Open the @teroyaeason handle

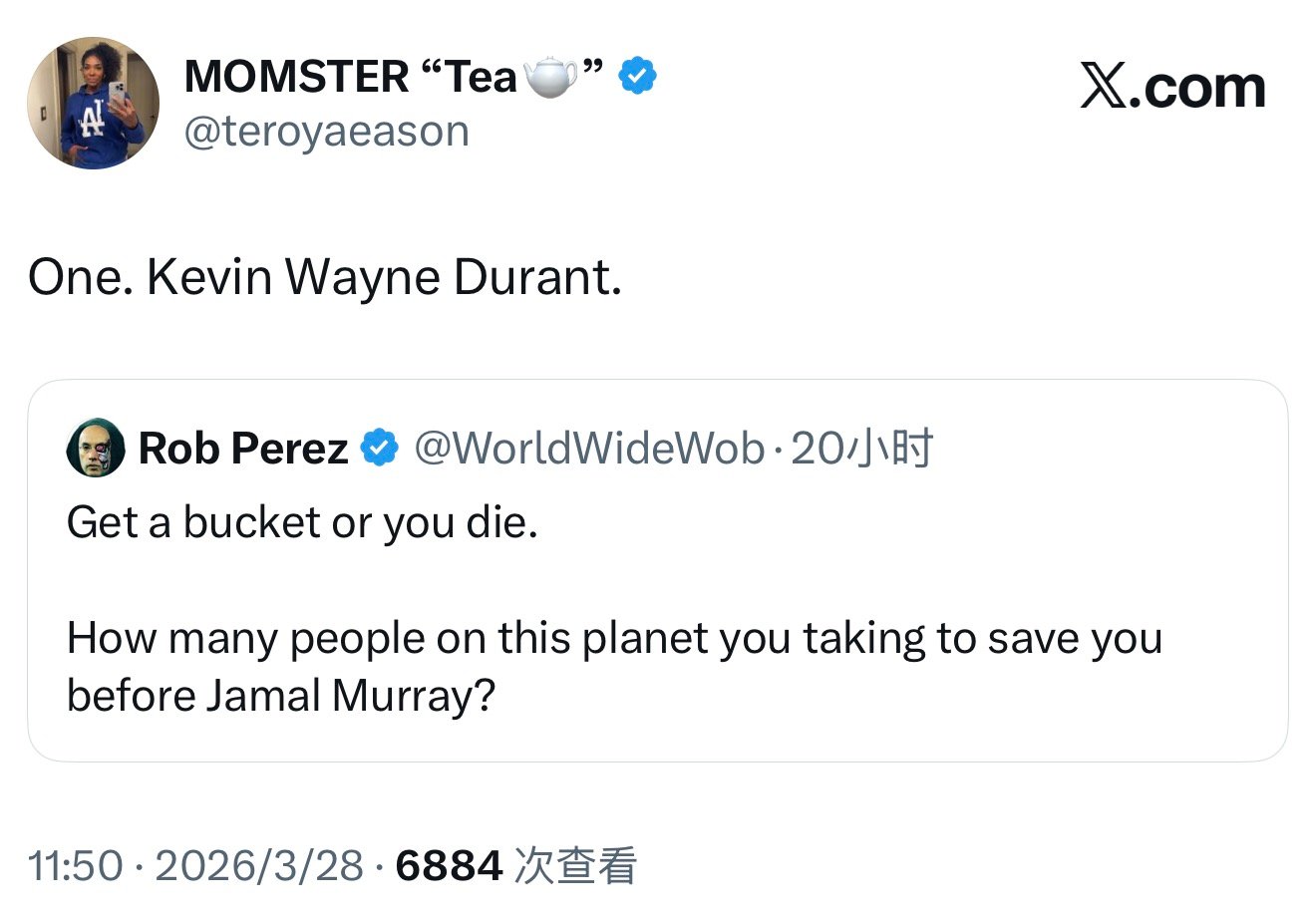(326, 131)
